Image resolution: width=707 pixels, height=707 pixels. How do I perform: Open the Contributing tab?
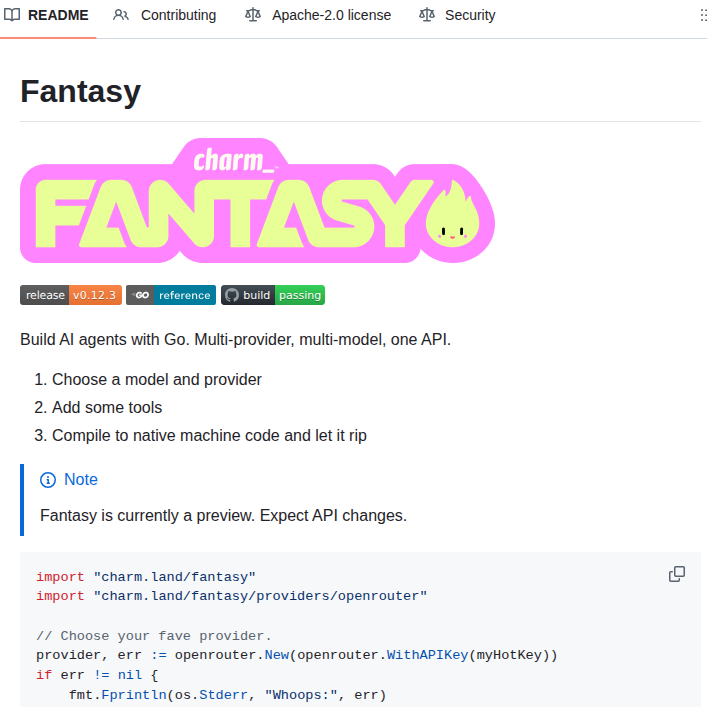click(177, 15)
